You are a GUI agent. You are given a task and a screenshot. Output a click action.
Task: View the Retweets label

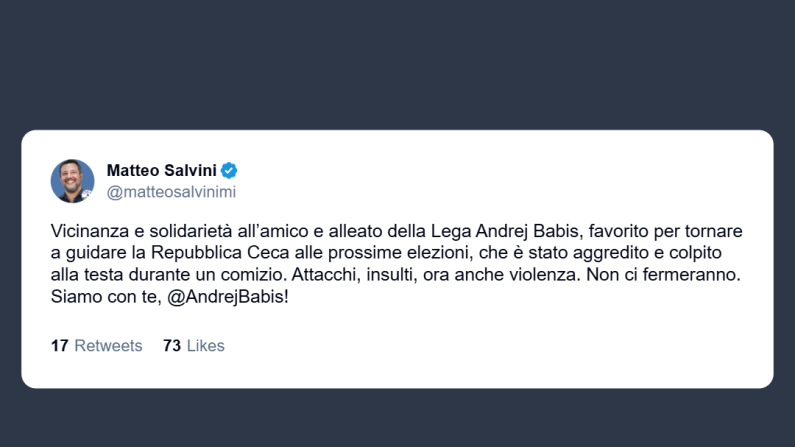coord(108,346)
